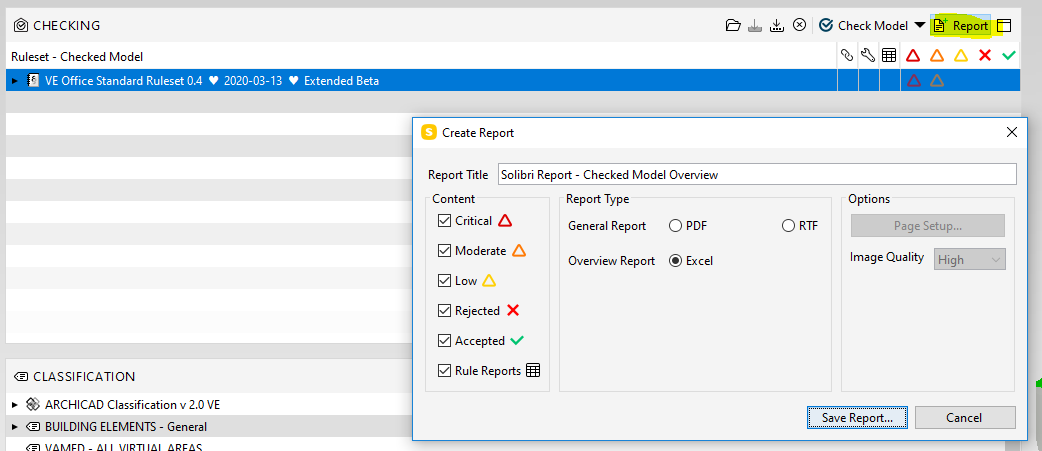Run Check Model button

tap(864, 26)
